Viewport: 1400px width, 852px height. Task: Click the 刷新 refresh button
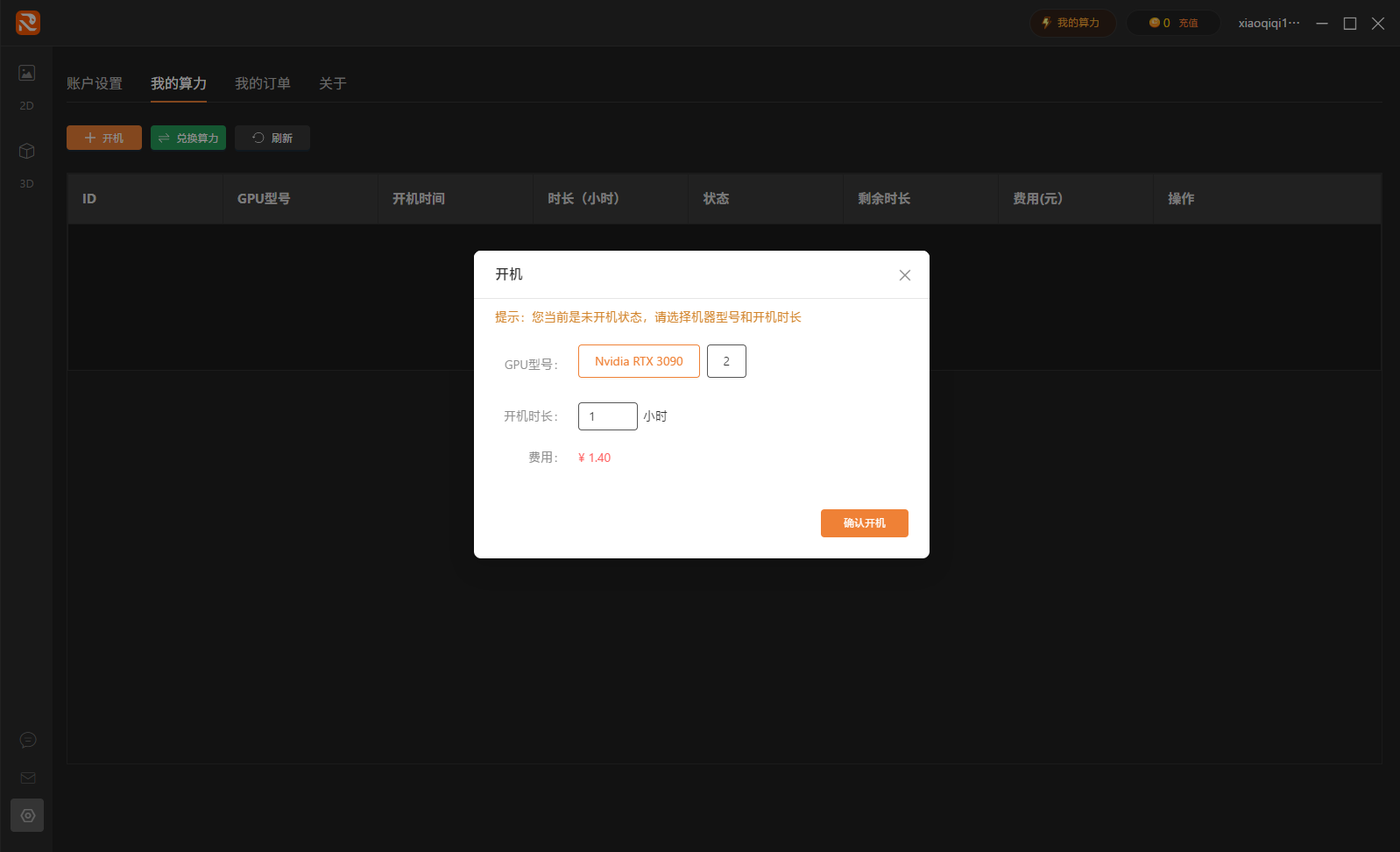click(x=272, y=138)
